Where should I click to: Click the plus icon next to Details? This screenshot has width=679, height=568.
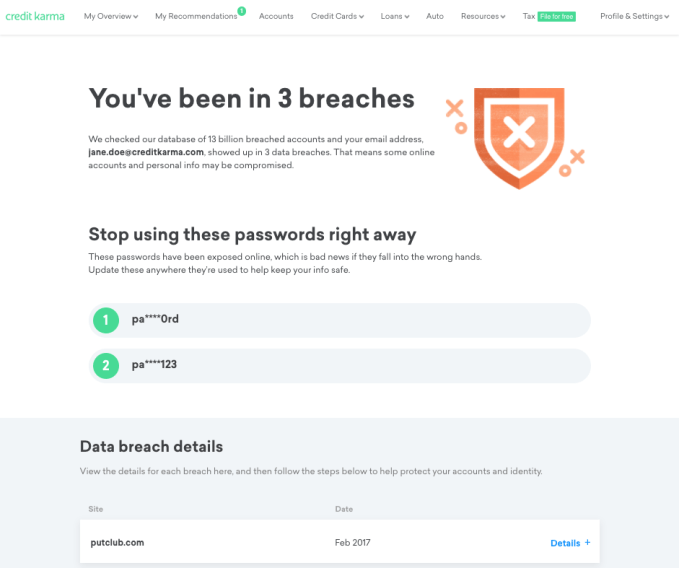(x=588, y=543)
